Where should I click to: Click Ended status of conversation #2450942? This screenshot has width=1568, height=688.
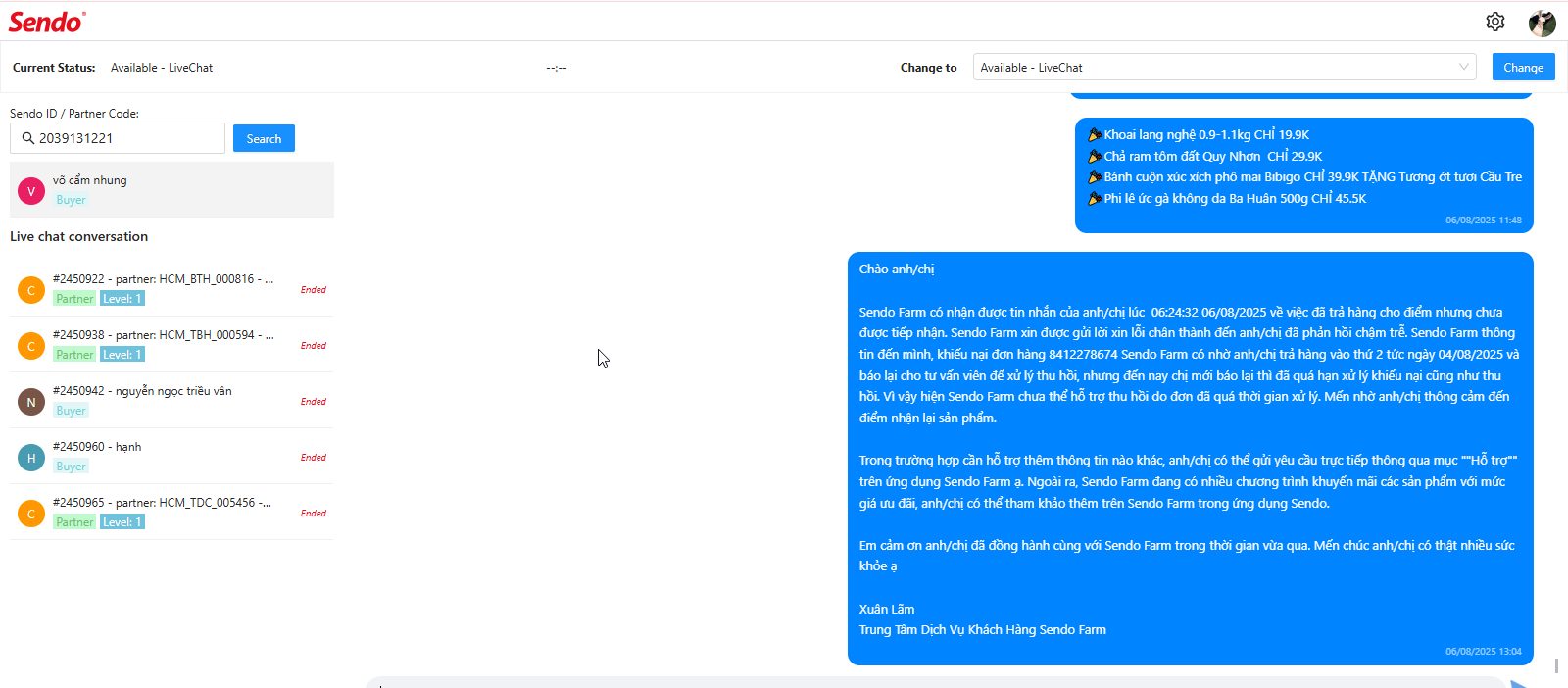(x=314, y=402)
